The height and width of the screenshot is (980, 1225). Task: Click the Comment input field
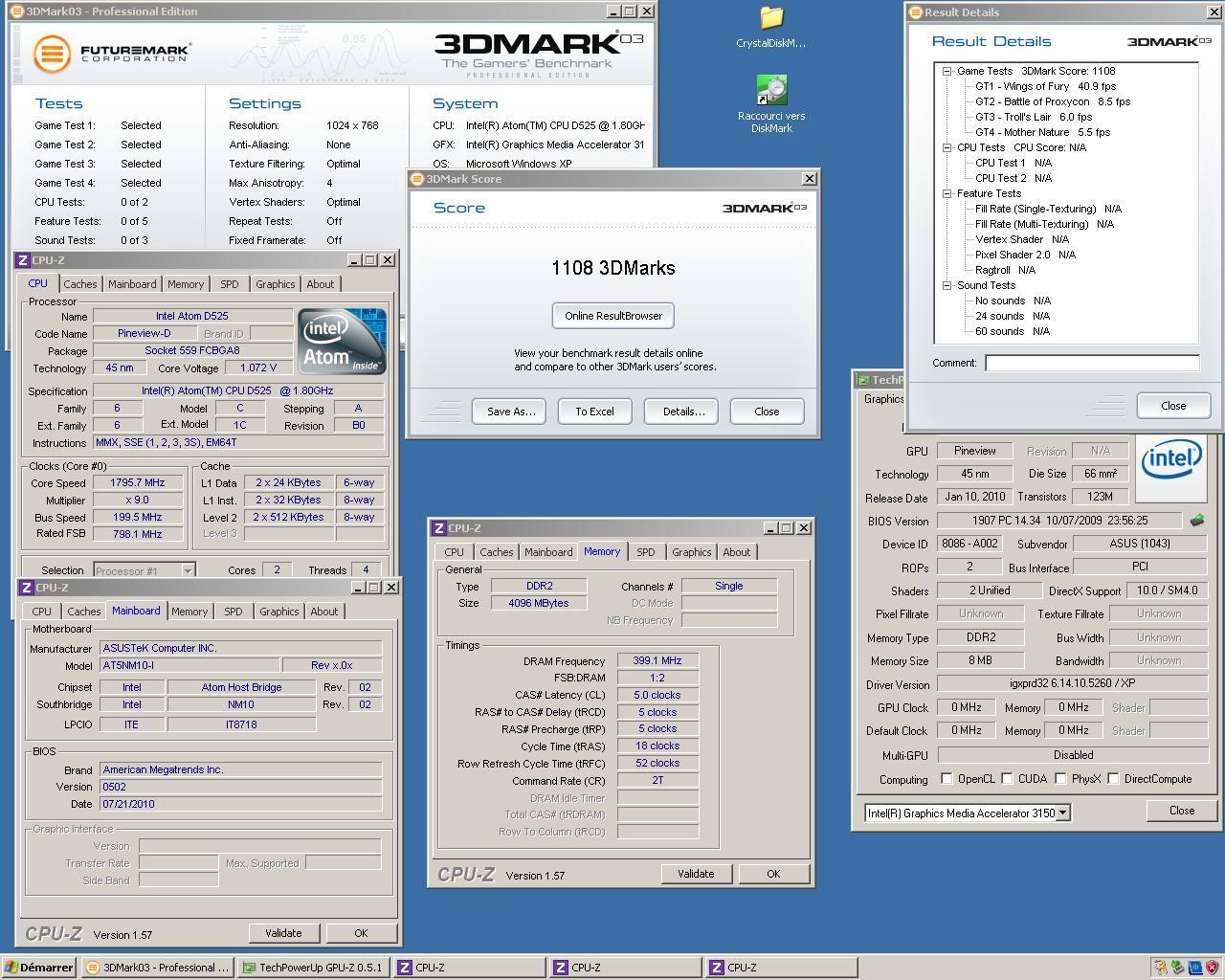coord(1092,363)
